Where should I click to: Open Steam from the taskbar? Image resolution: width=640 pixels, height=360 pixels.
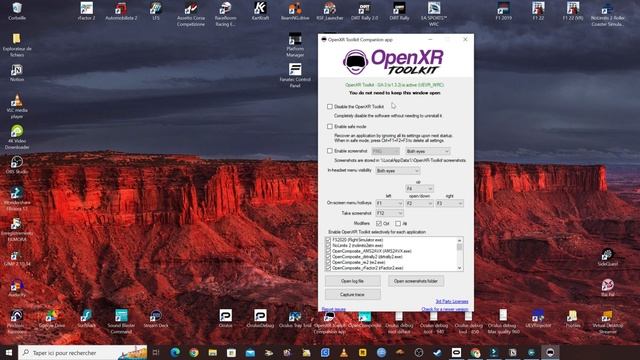pyautogui.click(x=438, y=353)
